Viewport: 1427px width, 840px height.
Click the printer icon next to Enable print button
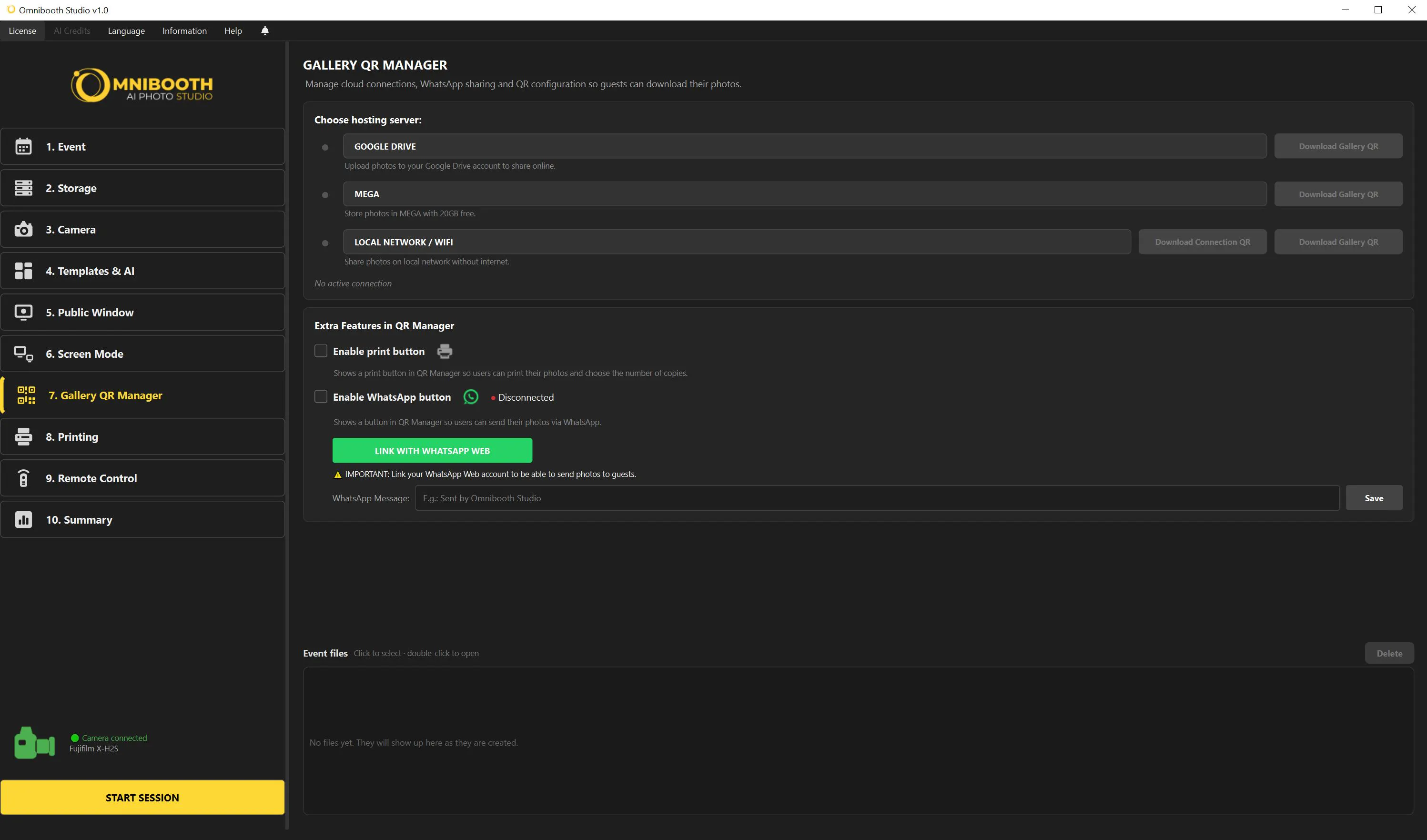pyautogui.click(x=445, y=351)
